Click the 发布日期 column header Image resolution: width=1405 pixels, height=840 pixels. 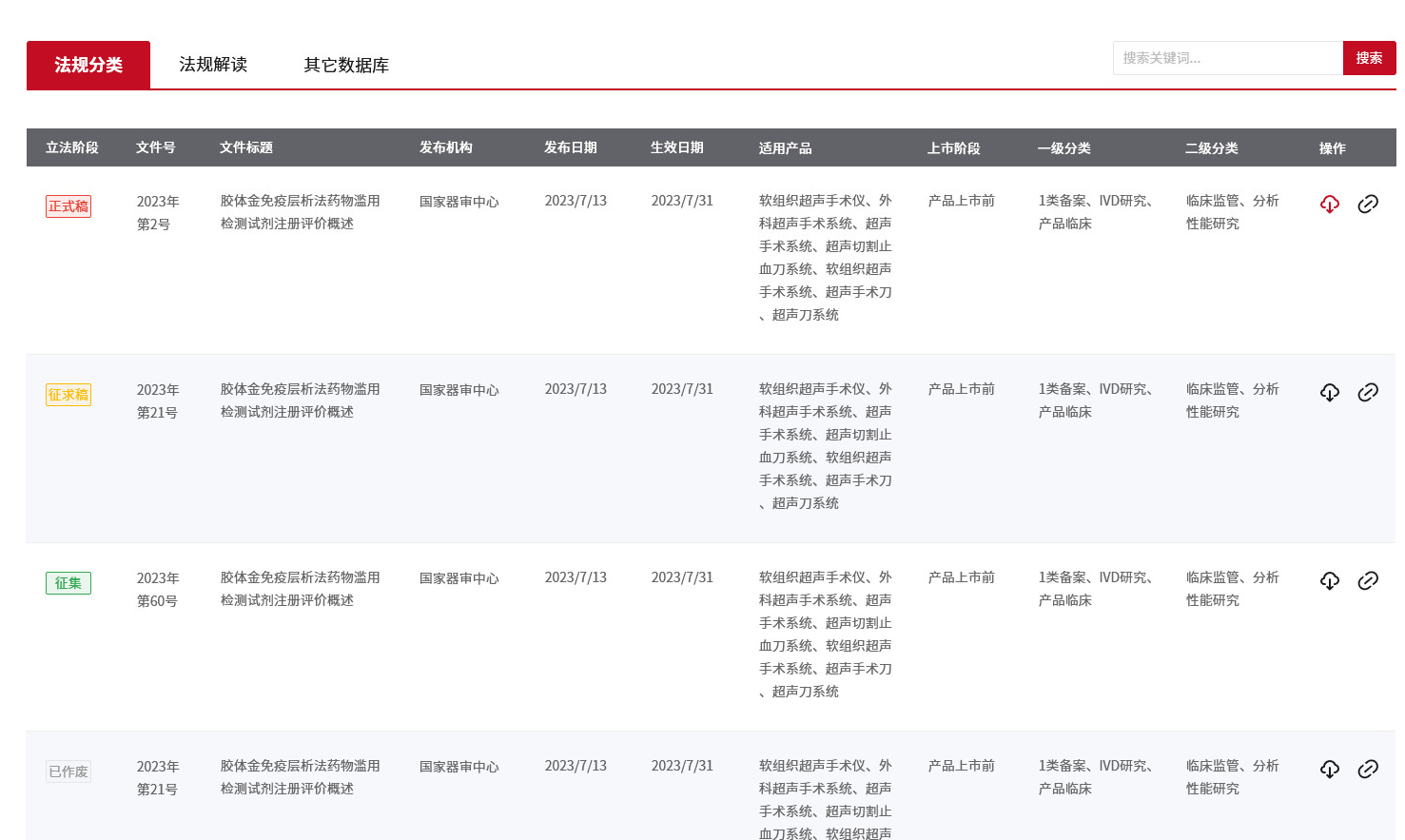pyautogui.click(x=571, y=147)
